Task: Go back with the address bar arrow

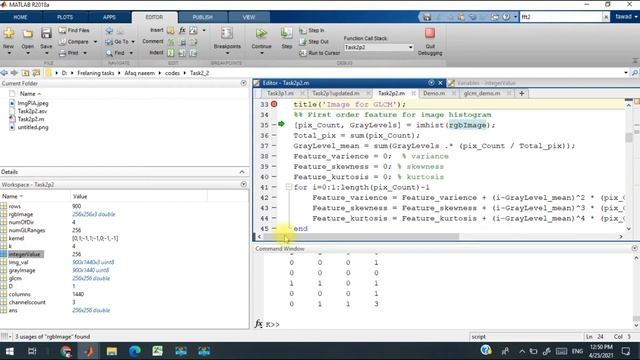Action: point(4,73)
